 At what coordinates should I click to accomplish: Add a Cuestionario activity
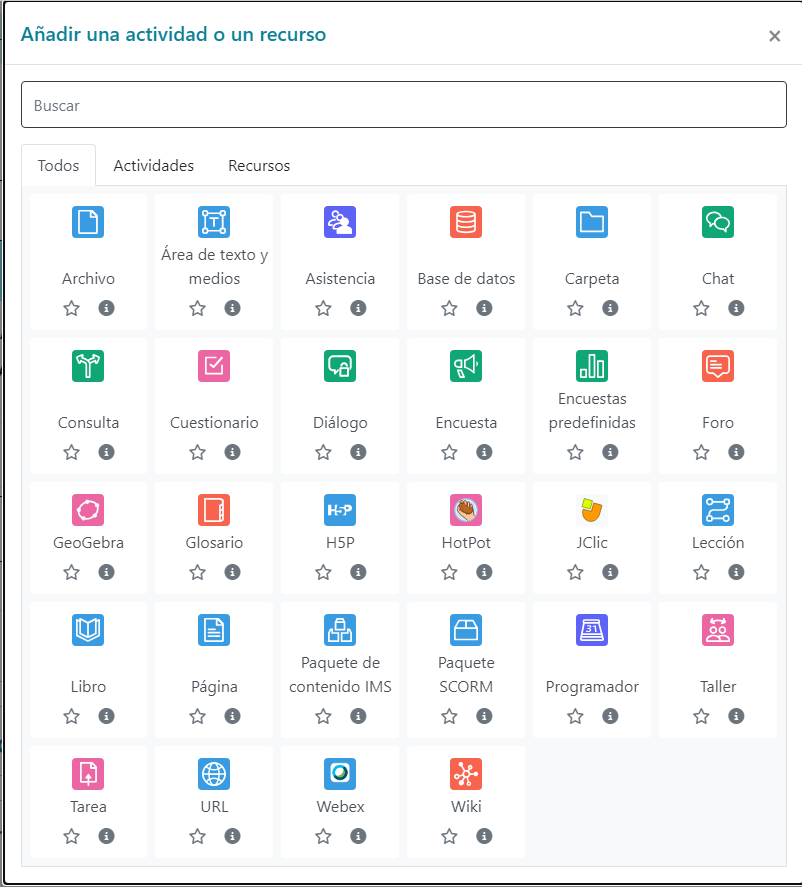pos(214,366)
